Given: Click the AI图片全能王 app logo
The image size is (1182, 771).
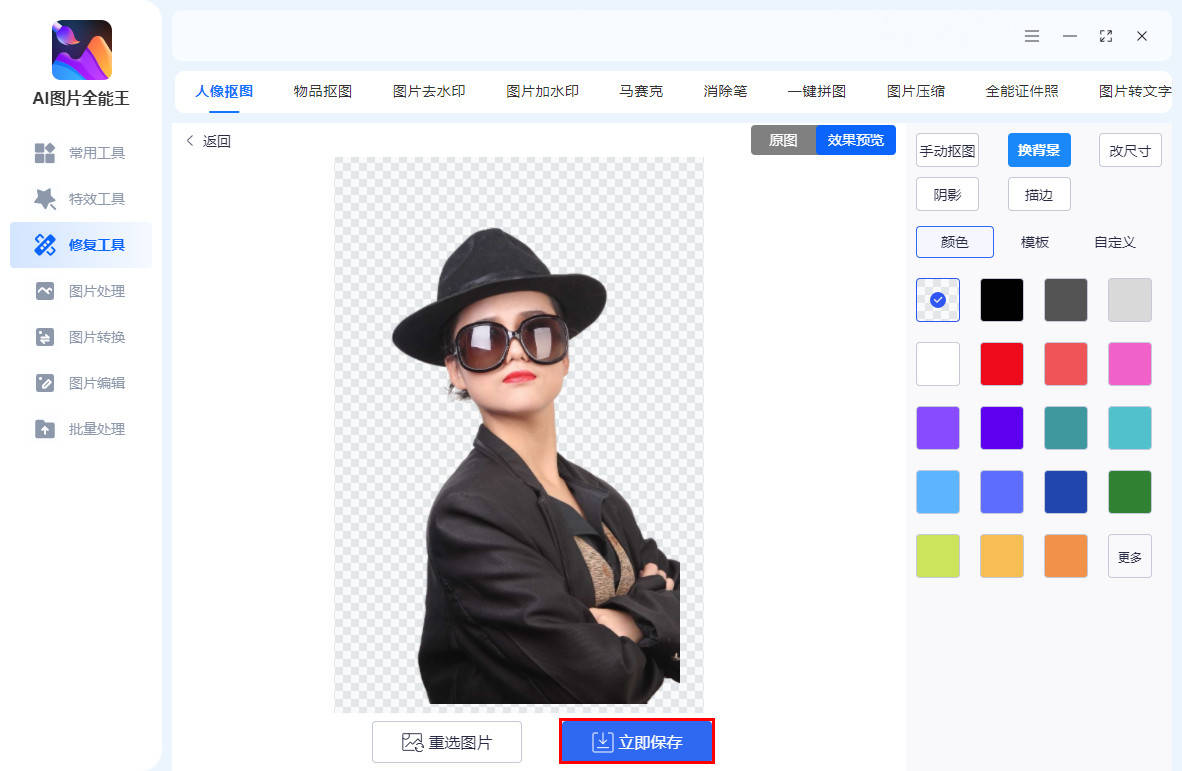Looking at the screenshot, I should [82, 50].
